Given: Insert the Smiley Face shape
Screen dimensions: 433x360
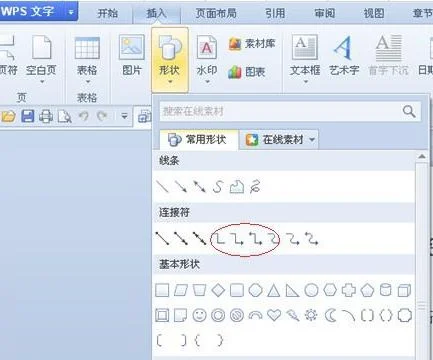Looking at the screenshot, I should tap(199, 315).
